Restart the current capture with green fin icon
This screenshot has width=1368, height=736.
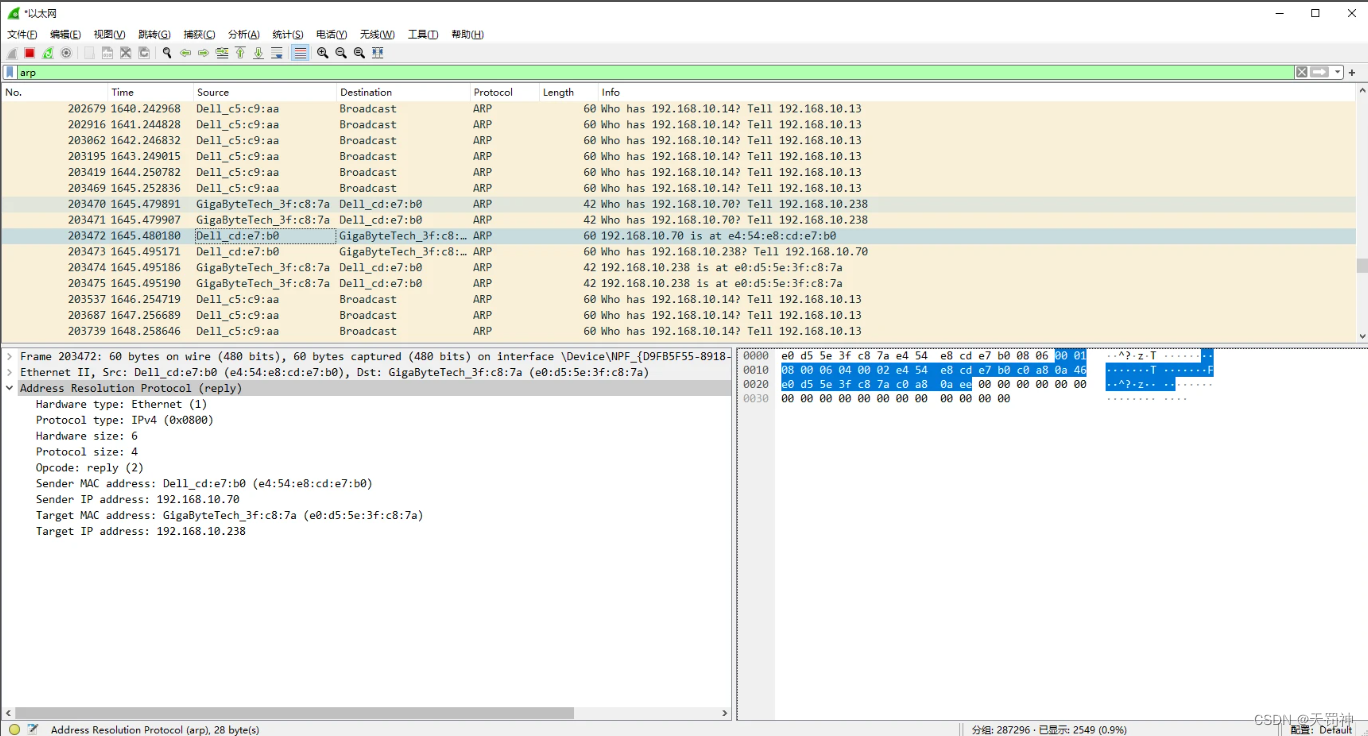click(x=48, y=53)
